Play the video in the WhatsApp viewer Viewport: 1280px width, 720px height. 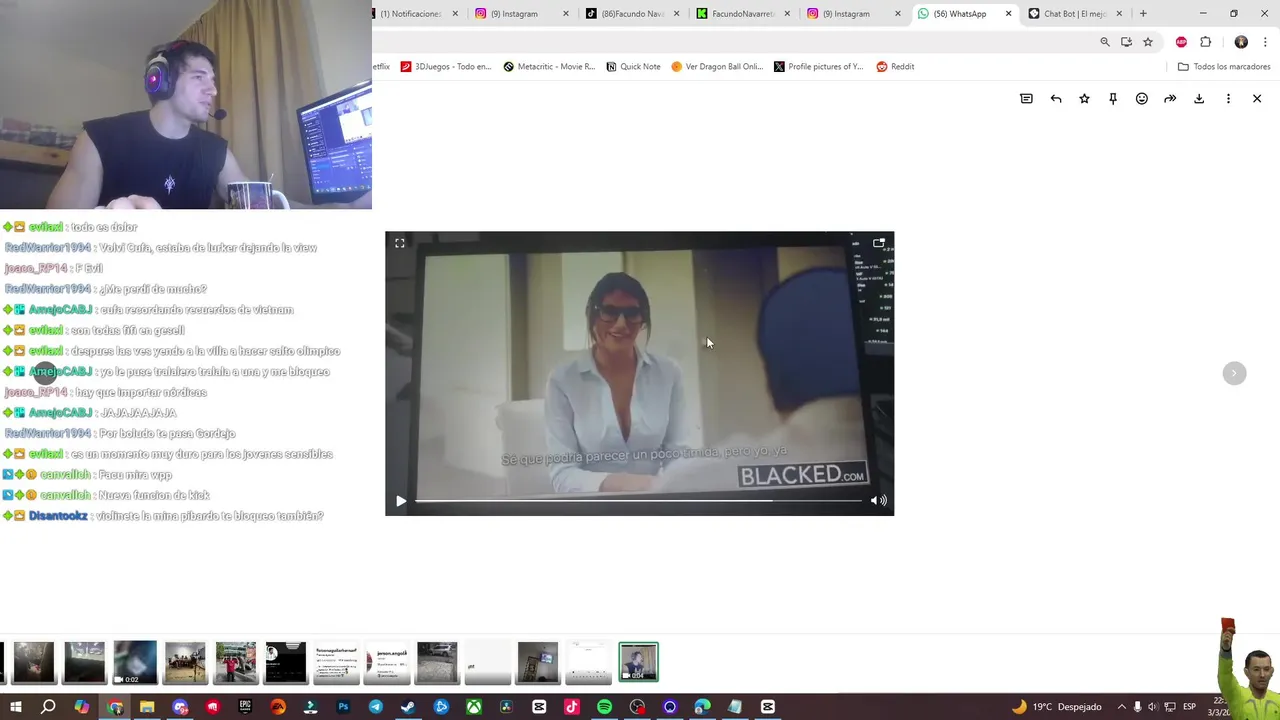(x=401, y=501)
